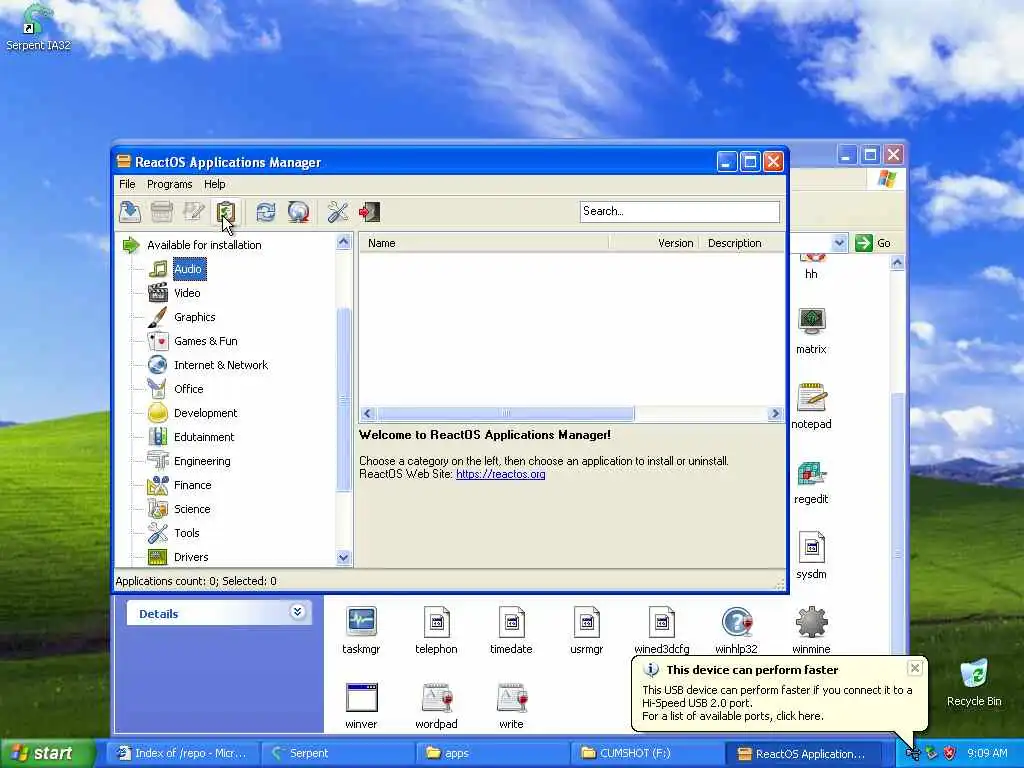Click the grayed Modify toolbar icon
The width and height of the screenshot is (1024, 768).
coord(194,212)
